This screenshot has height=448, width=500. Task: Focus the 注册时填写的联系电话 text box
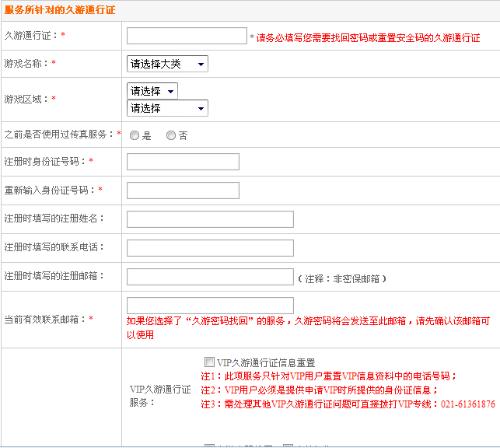click(x=210, y=248)
